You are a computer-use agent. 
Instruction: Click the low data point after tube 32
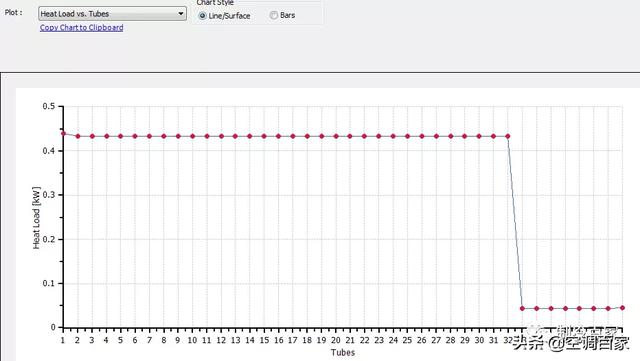pyautogui.click(x=522, y=308)
